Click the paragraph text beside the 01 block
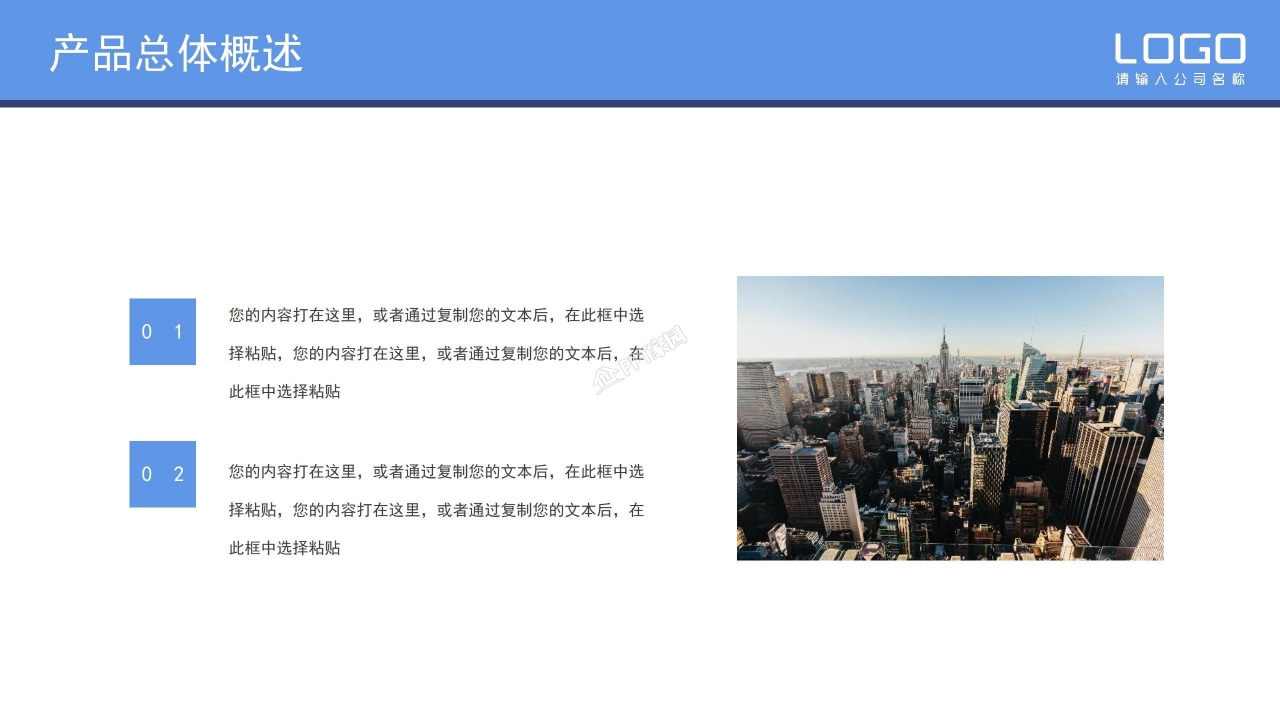 pos(437,352)
